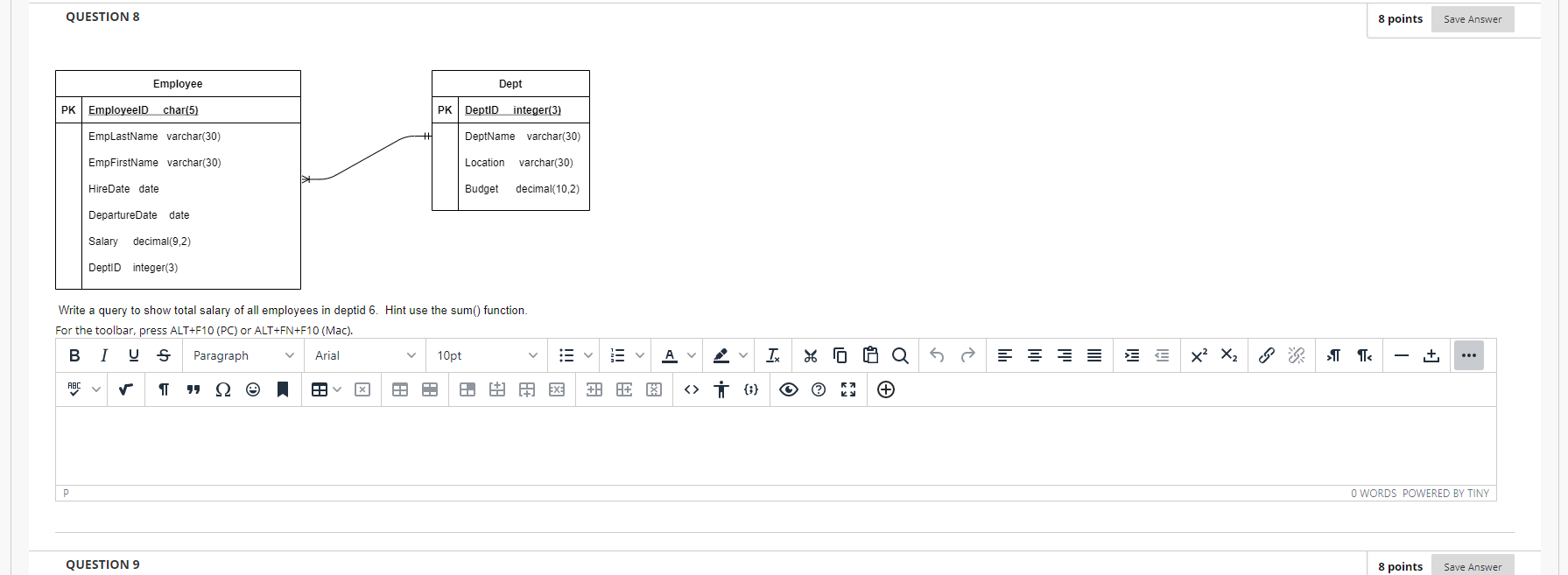Open the insert table dropdown

pyautogui.click(x=327, y=389)
